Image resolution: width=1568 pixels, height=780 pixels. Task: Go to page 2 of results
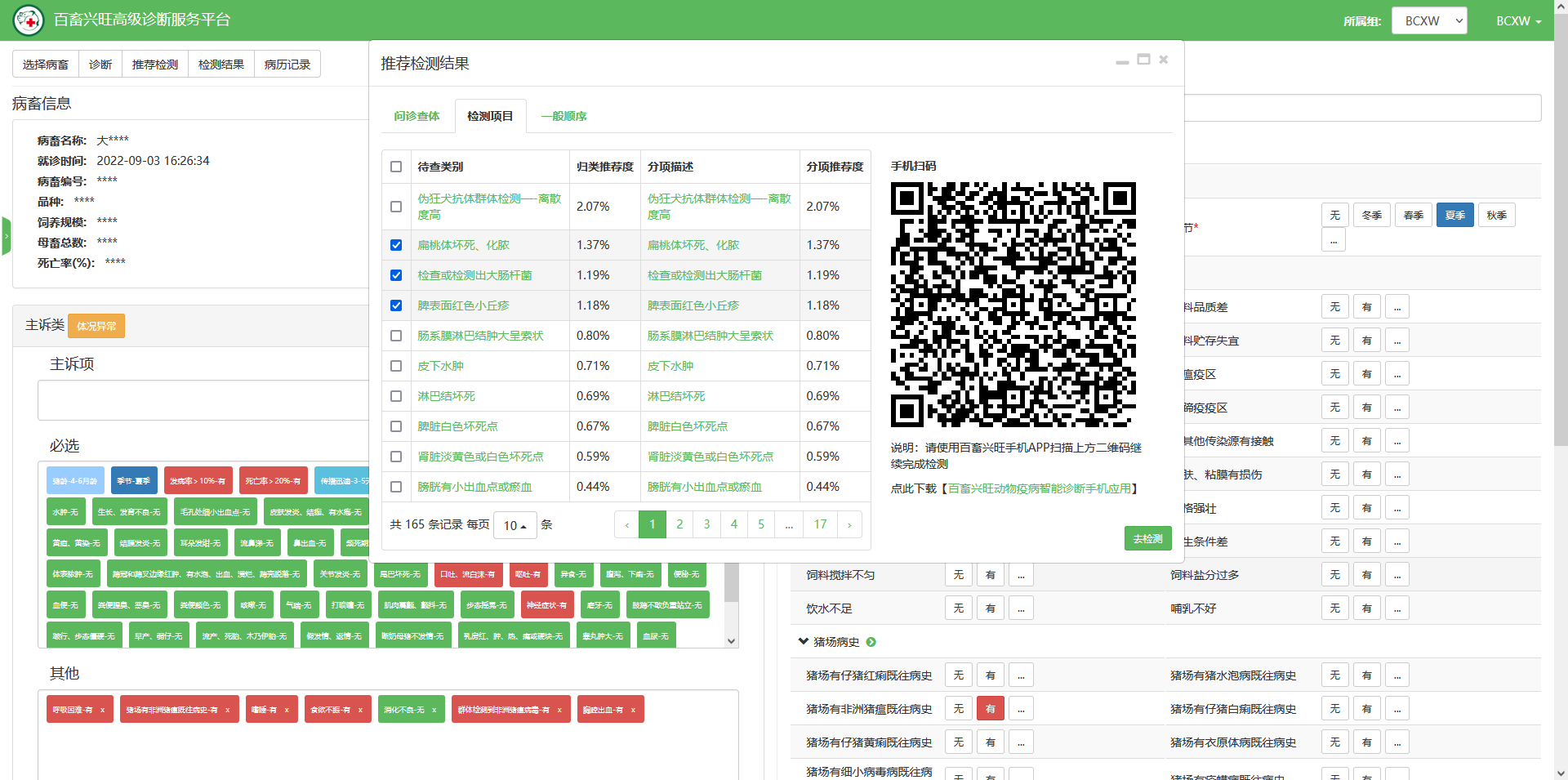tap(679, 524)
